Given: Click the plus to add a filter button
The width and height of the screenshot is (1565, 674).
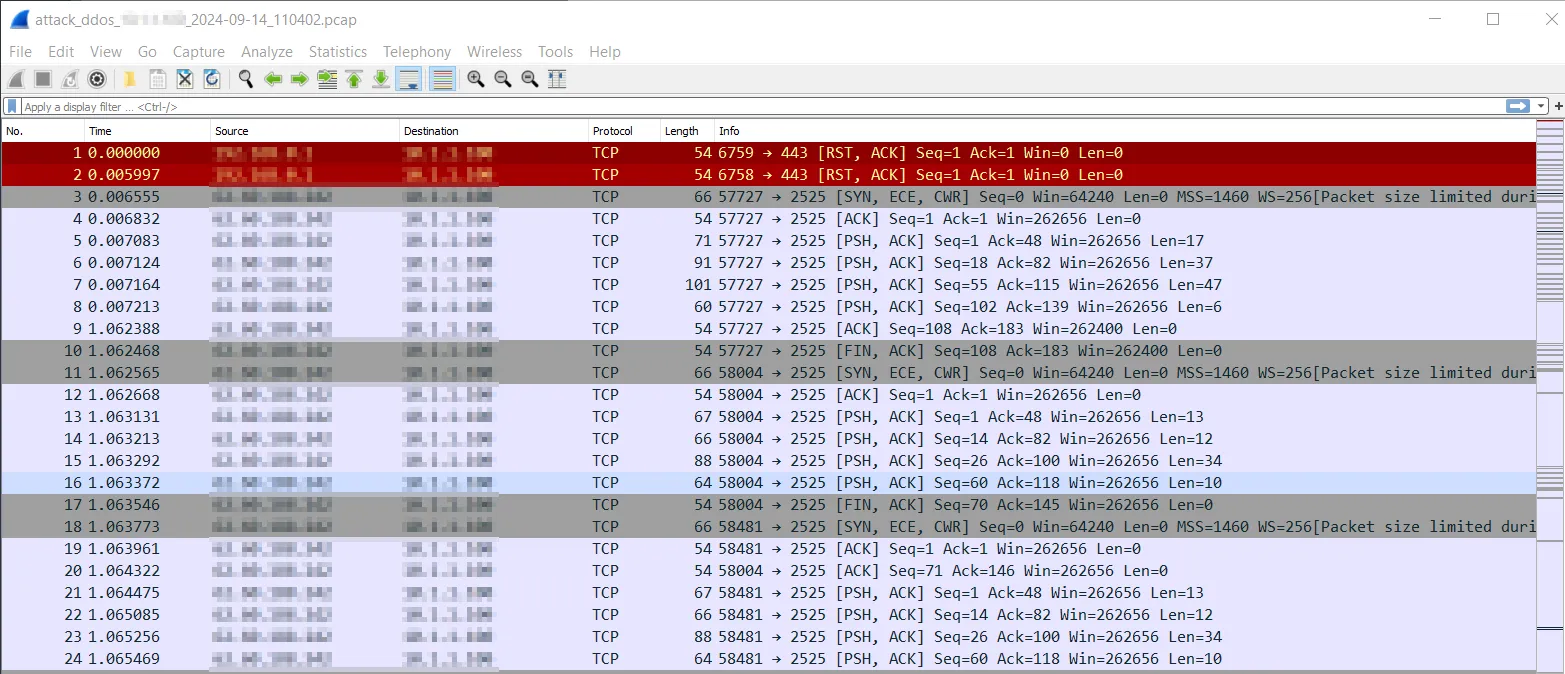Looking at the screenshot, I should coord(1556,106).
